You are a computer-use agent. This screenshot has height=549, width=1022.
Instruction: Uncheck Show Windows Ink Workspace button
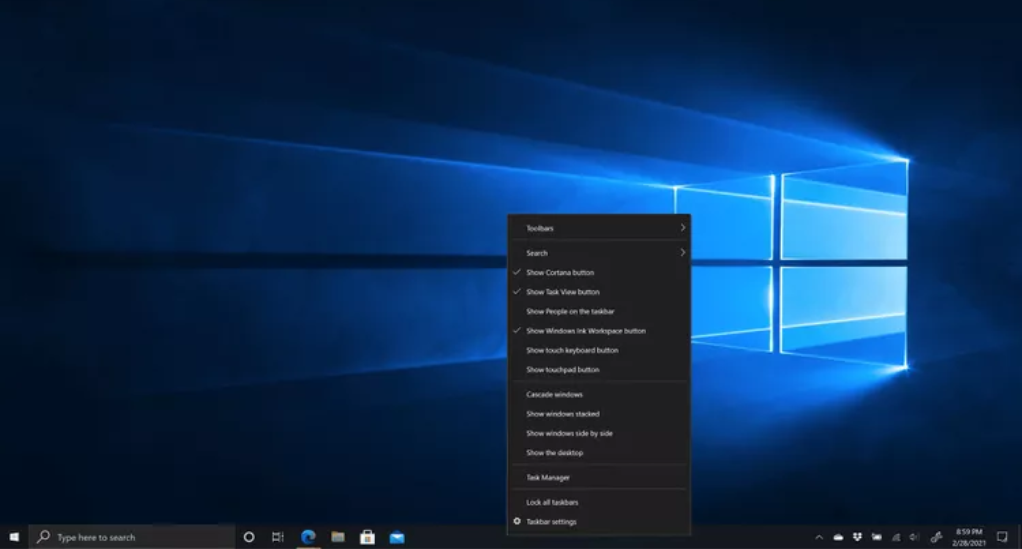(x=599, y=331)
